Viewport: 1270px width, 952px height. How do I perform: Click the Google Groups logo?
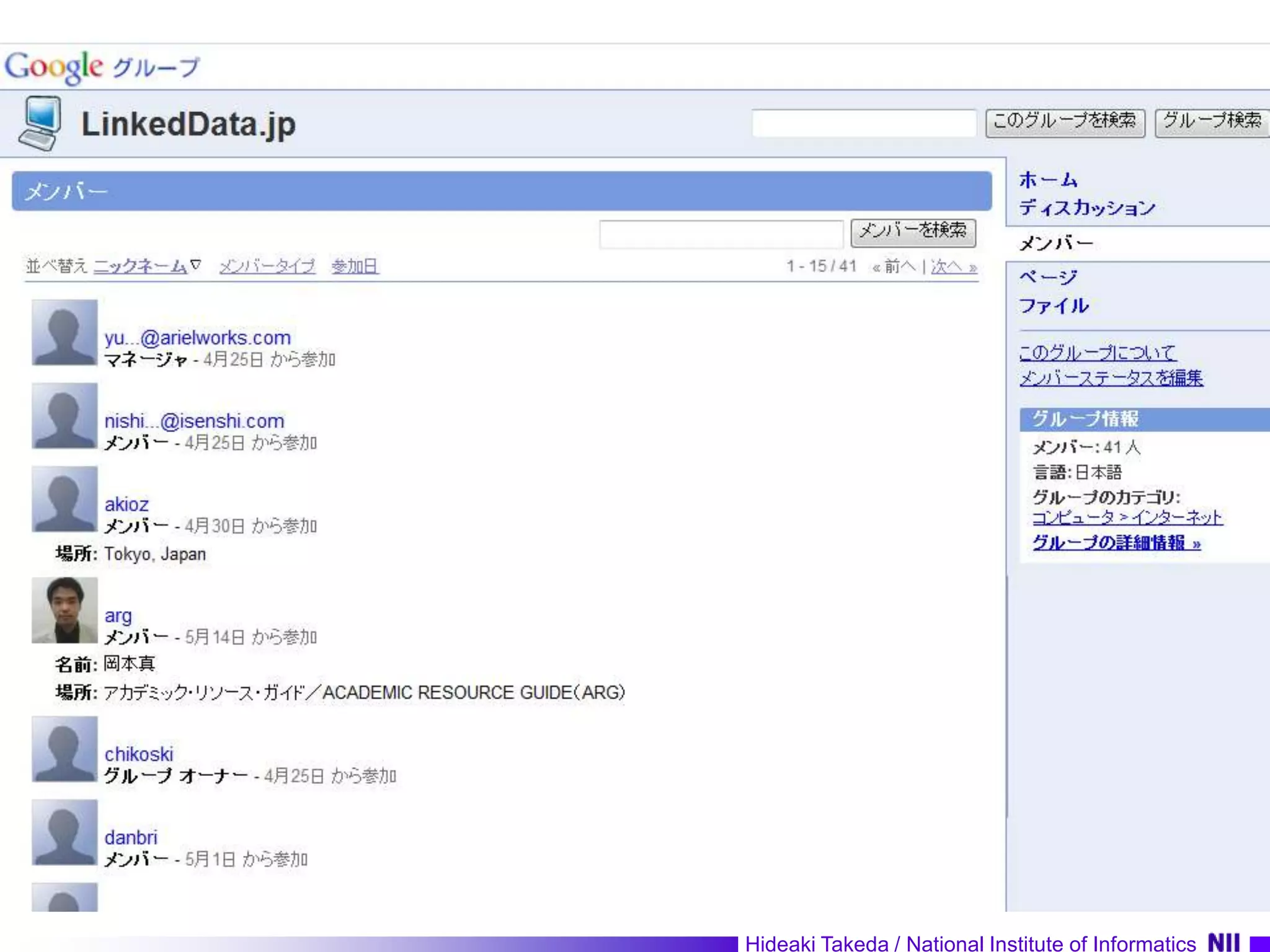(x=102, y=67)
